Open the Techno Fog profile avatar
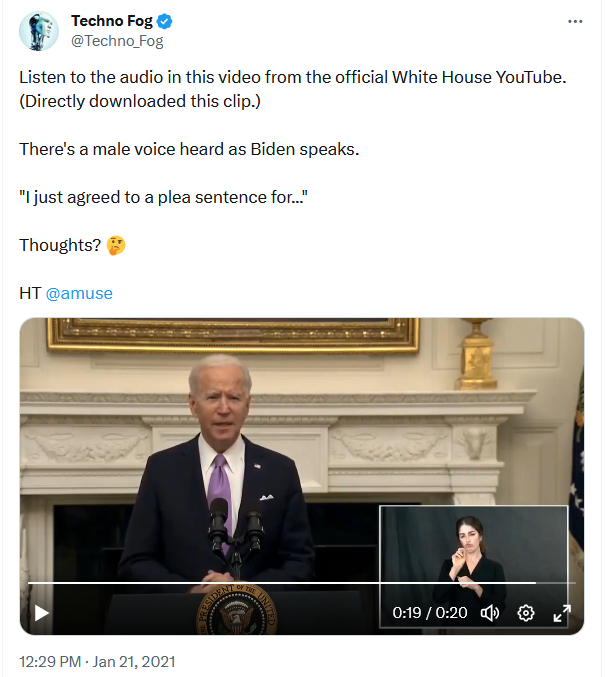The height and width of the screenshot is (677, 606). pyautogui.click(x=39, y=31)
